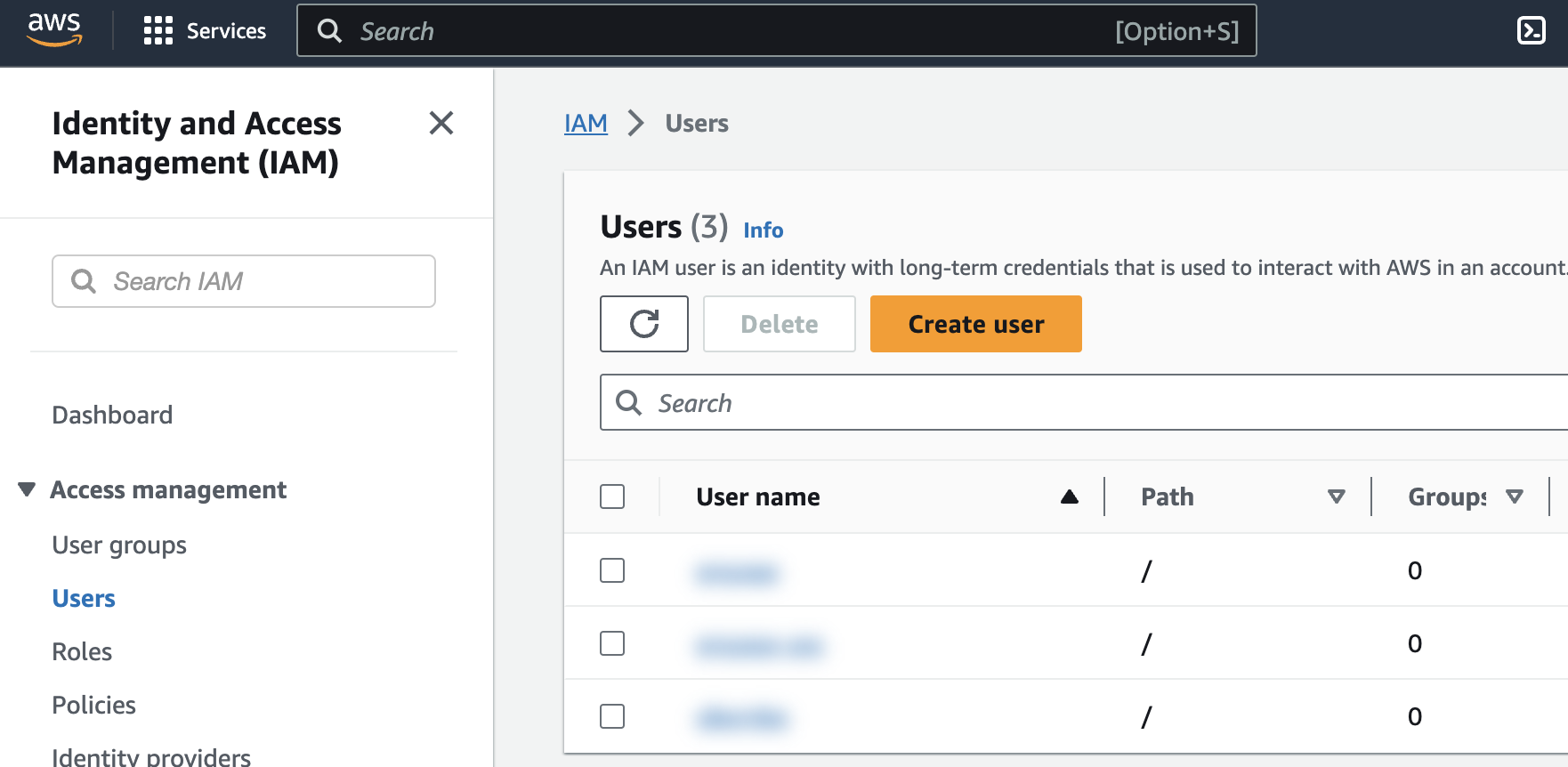Click the Create user button
This screenshot has width=1568, height=767.
(976, 324)
